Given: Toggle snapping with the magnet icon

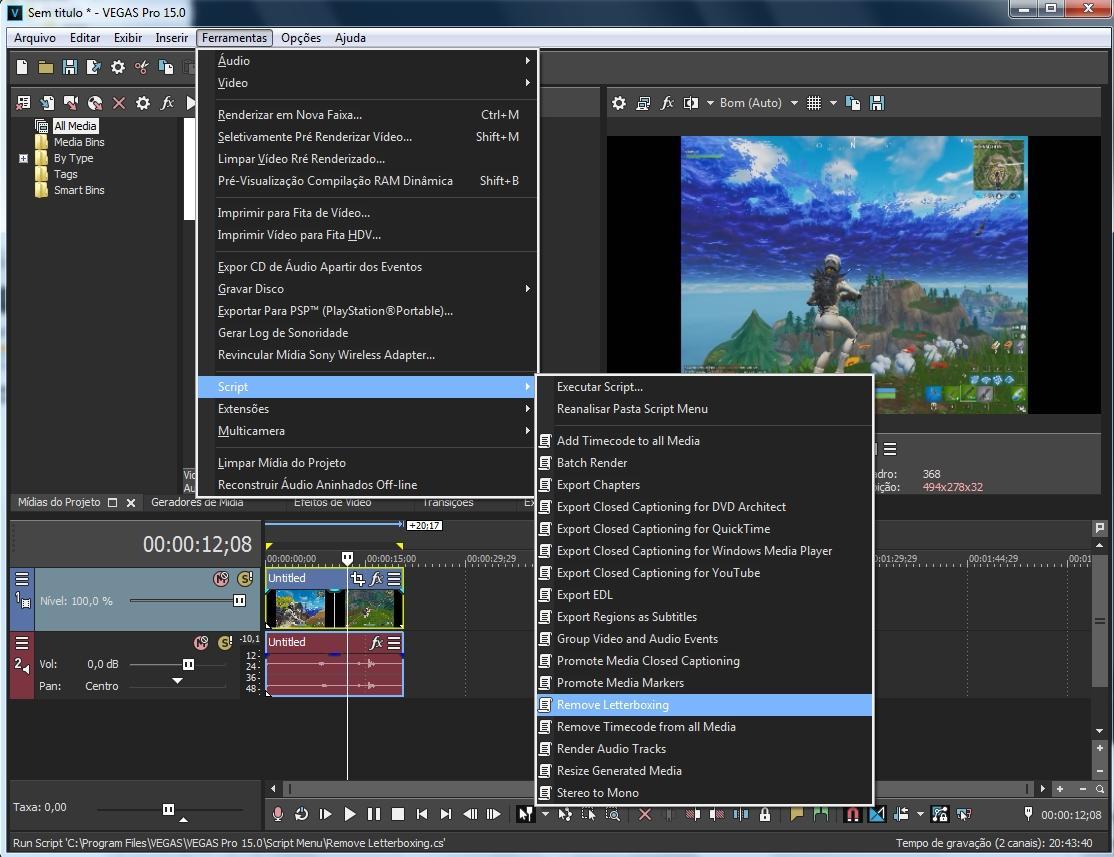Looking at the screenshot, I should pos(853,814).
